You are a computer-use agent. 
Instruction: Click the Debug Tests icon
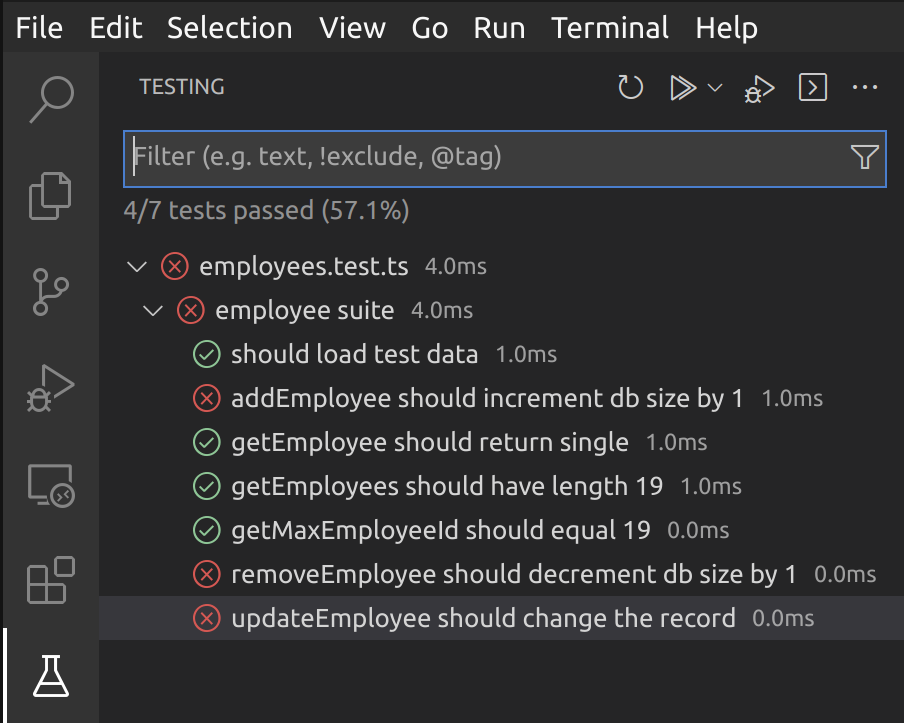coord(760,88)
